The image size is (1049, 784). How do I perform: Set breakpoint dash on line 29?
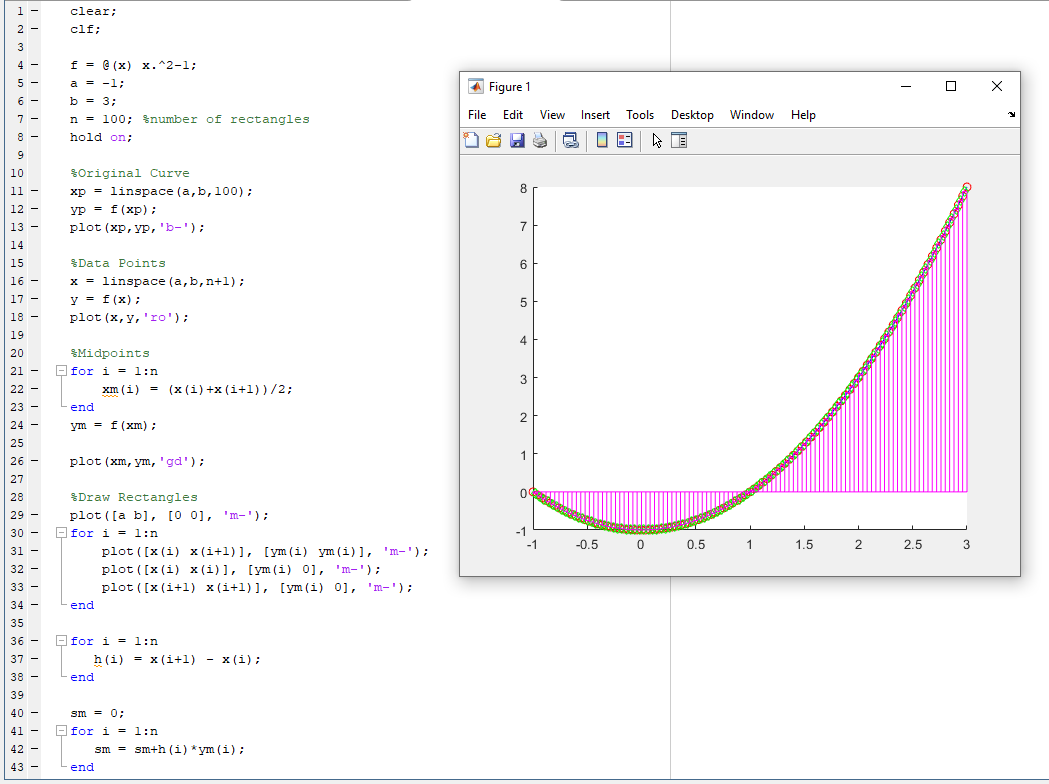point(34,515)
